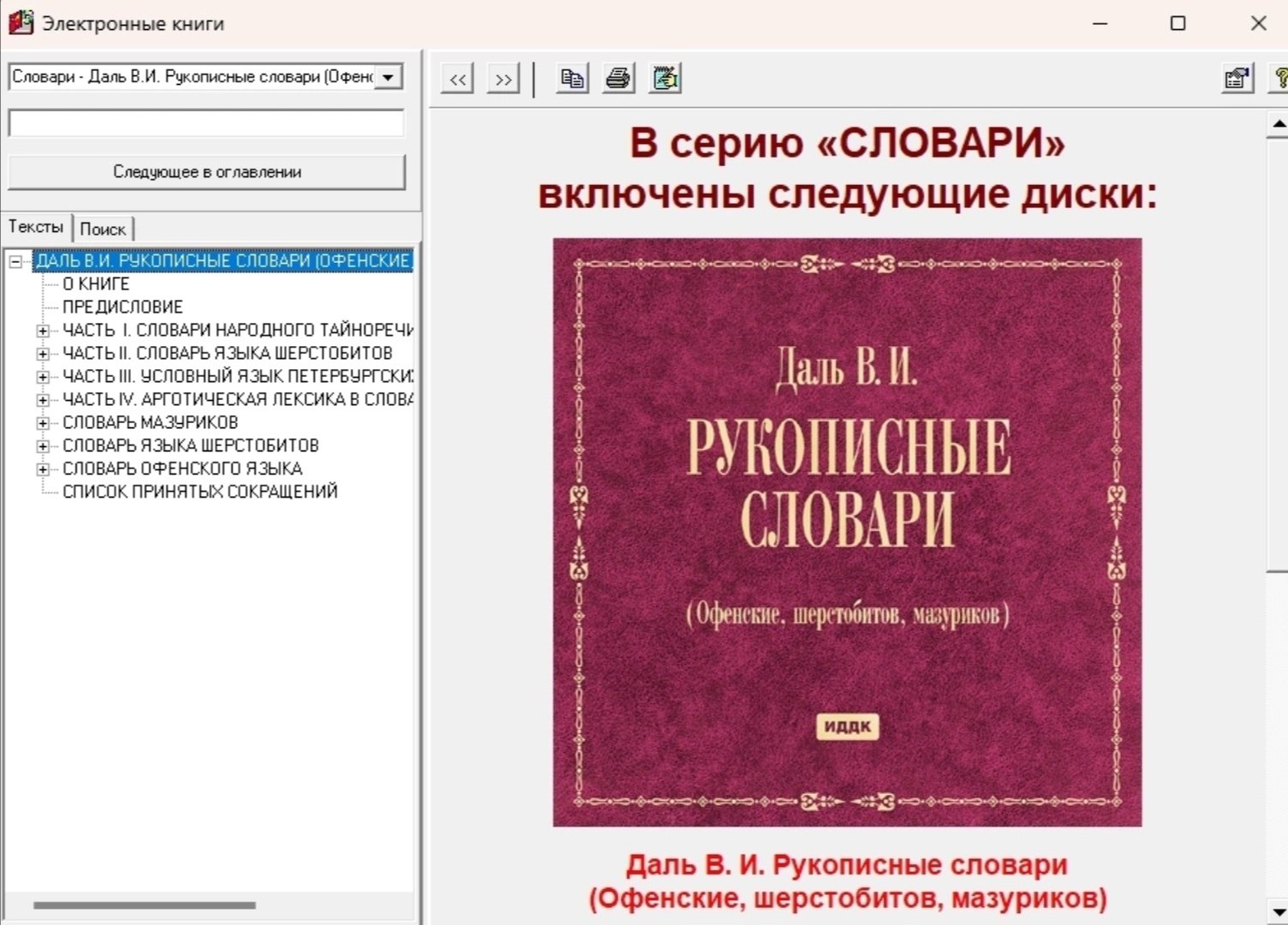Print the page using printer icon
Screen dimensions: 1288x925
618,79
